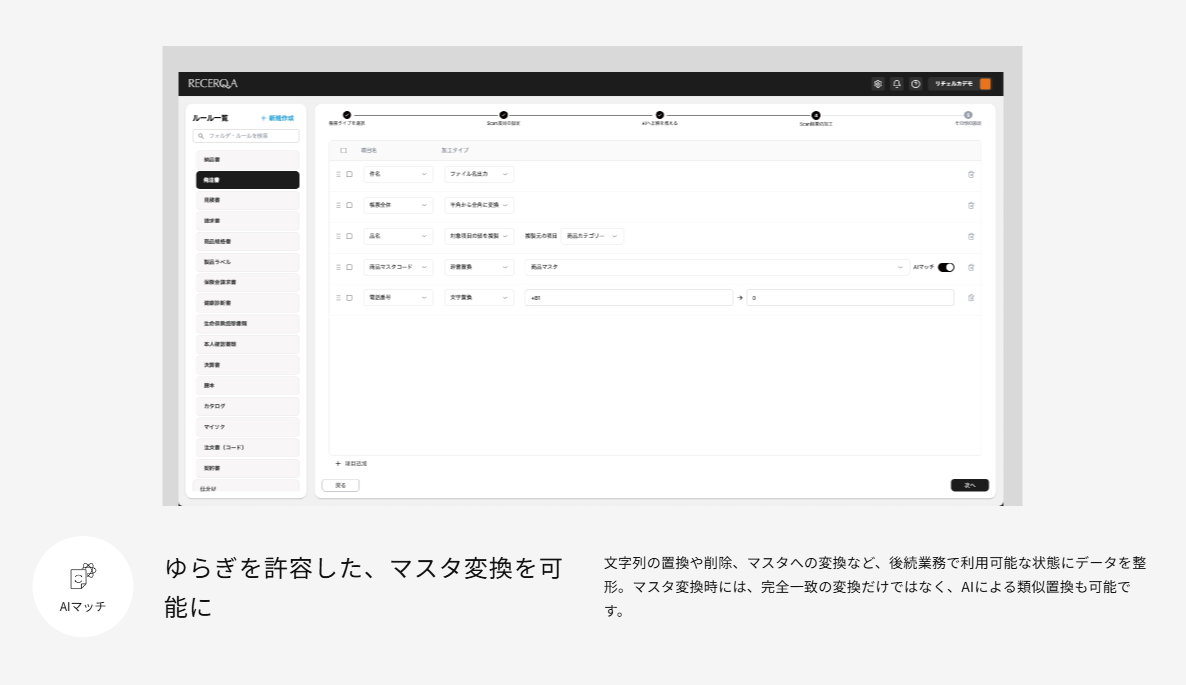The width and height of the screenshot is (1186, 685).
Task: Open the help icon next to notifications
Action: click(x=915, y=84)
